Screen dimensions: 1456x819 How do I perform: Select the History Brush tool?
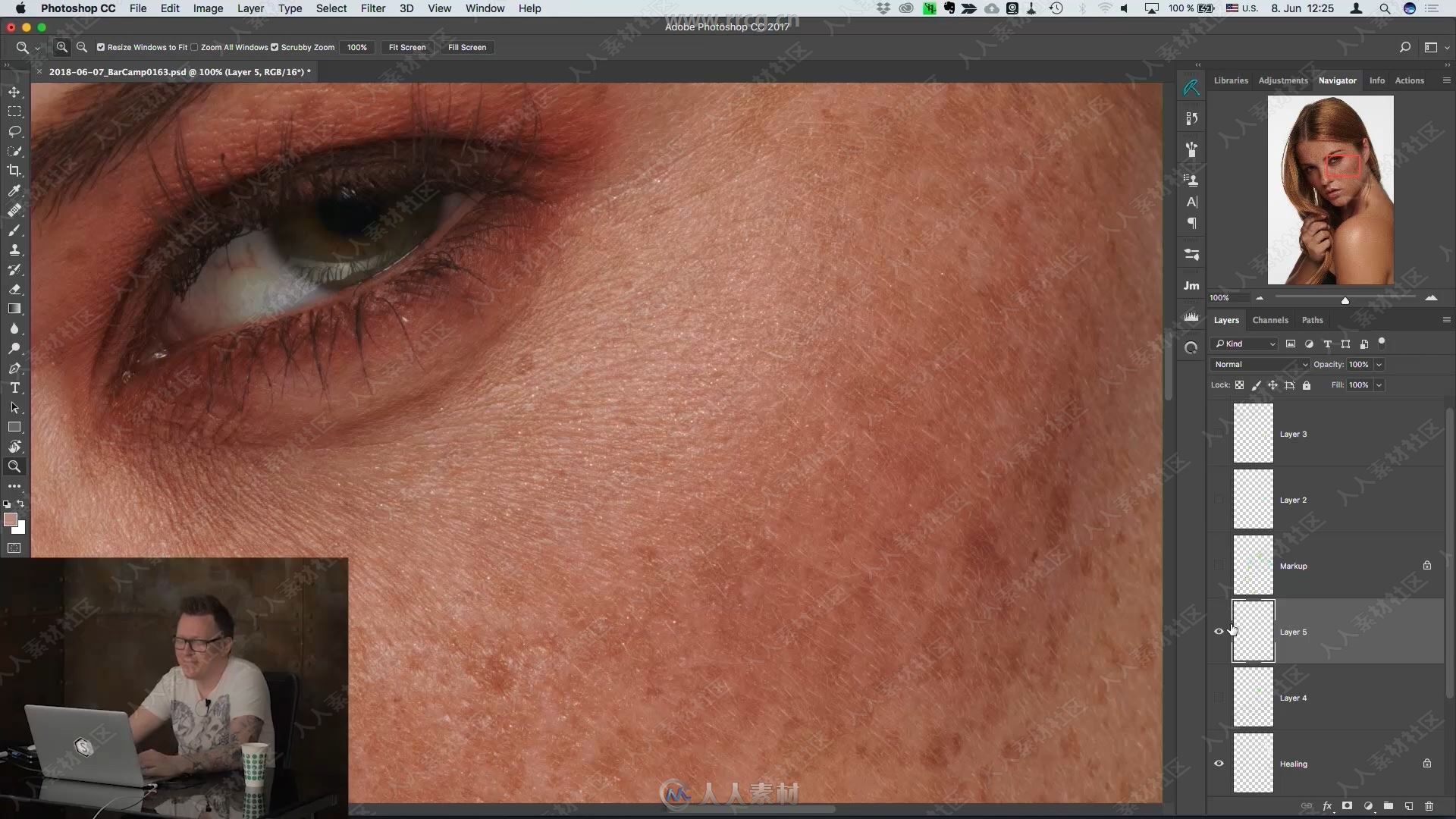pyautogui.click(x=14, y=269)
